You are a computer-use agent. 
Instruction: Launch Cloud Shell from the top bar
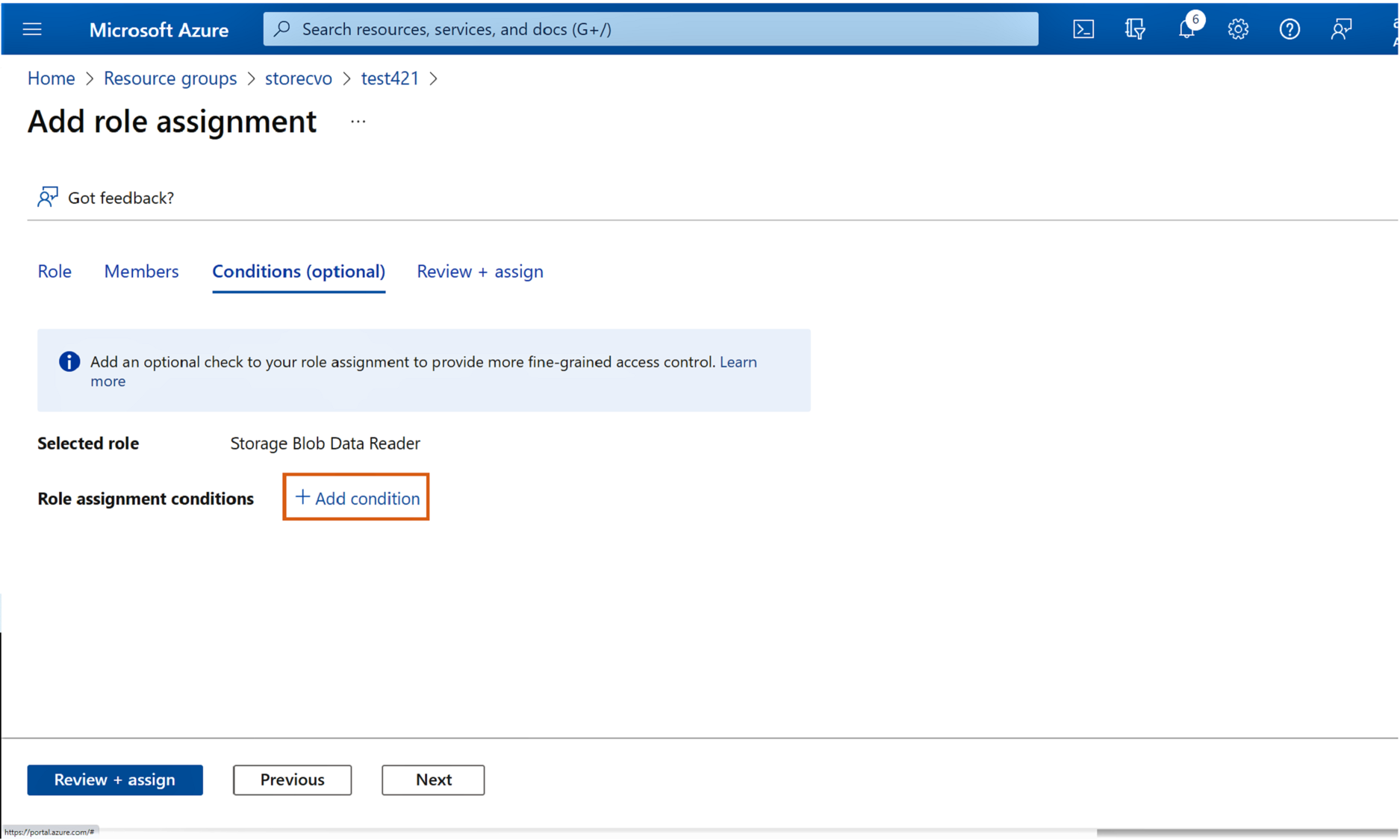pyautogui.click(x=1083, y=29)
